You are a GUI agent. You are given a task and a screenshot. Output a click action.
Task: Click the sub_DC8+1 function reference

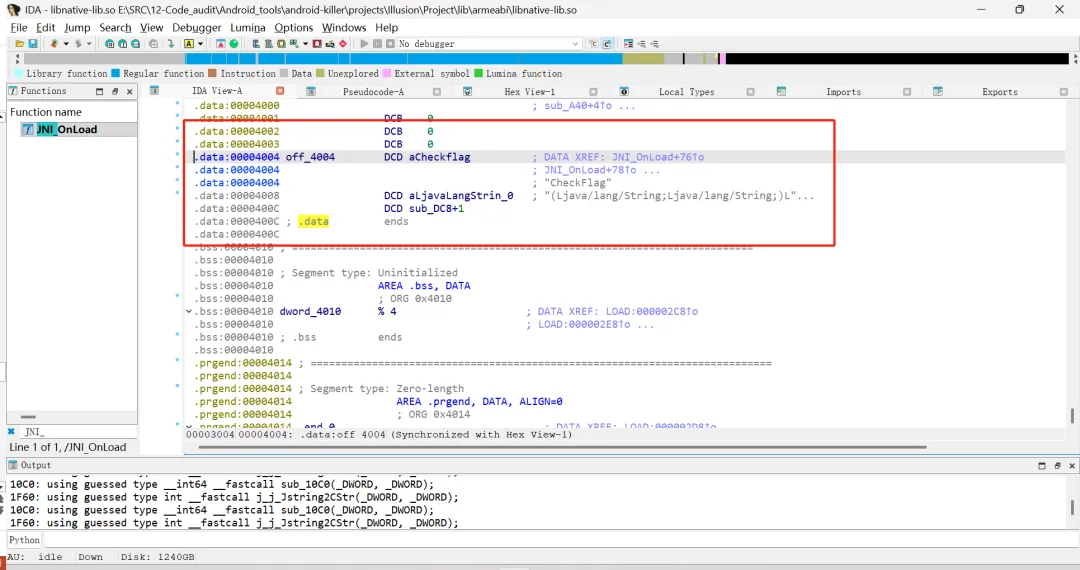(436, 209)
